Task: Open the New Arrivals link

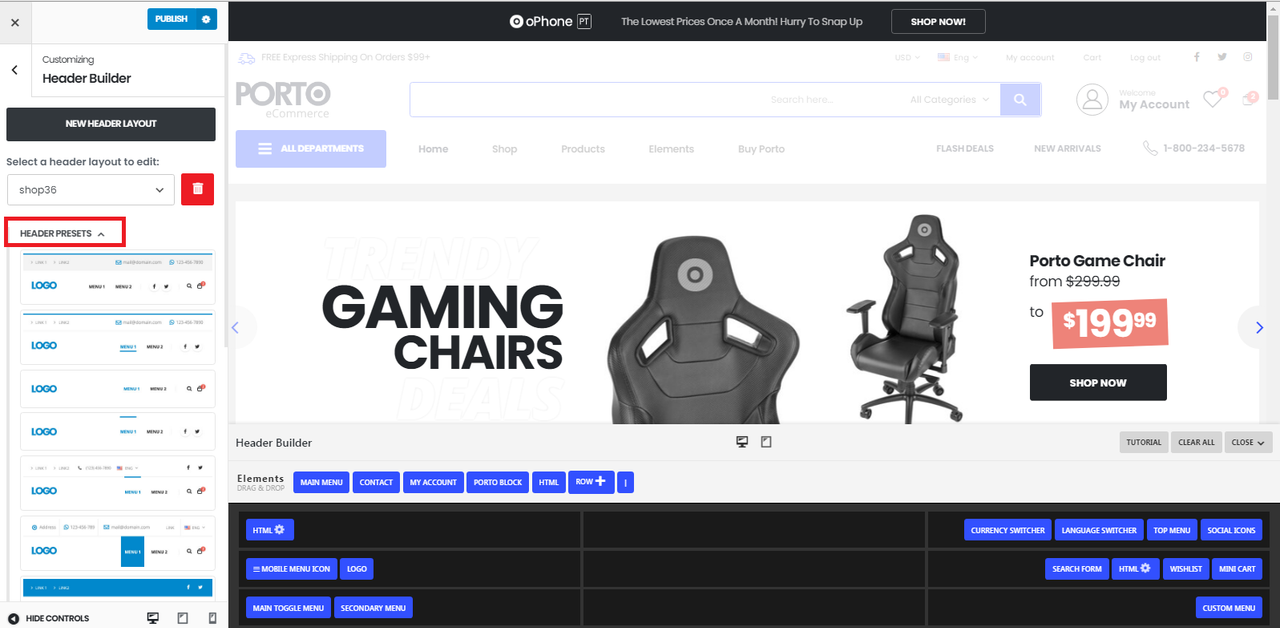Action: [x=1067, y=148]
